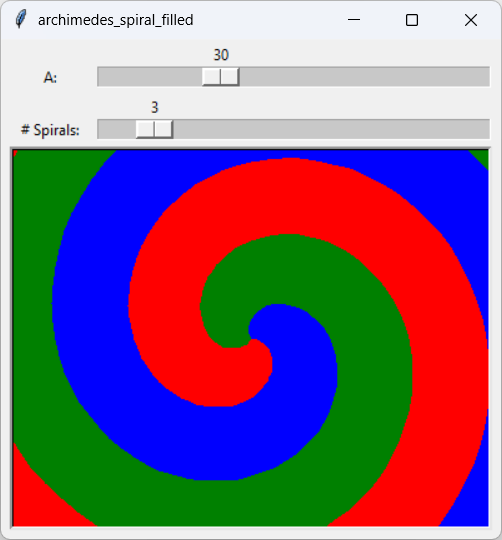Click the value '30' above the A slider
Viewport: 502px width, 540px height.
pos(221,55)
